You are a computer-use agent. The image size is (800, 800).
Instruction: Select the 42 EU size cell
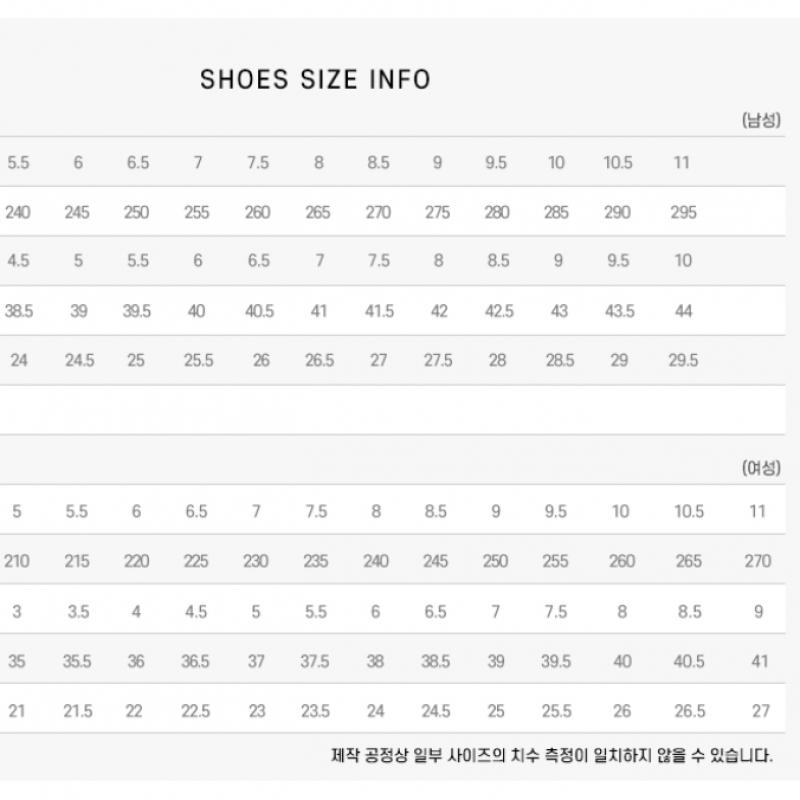[438, 311]
